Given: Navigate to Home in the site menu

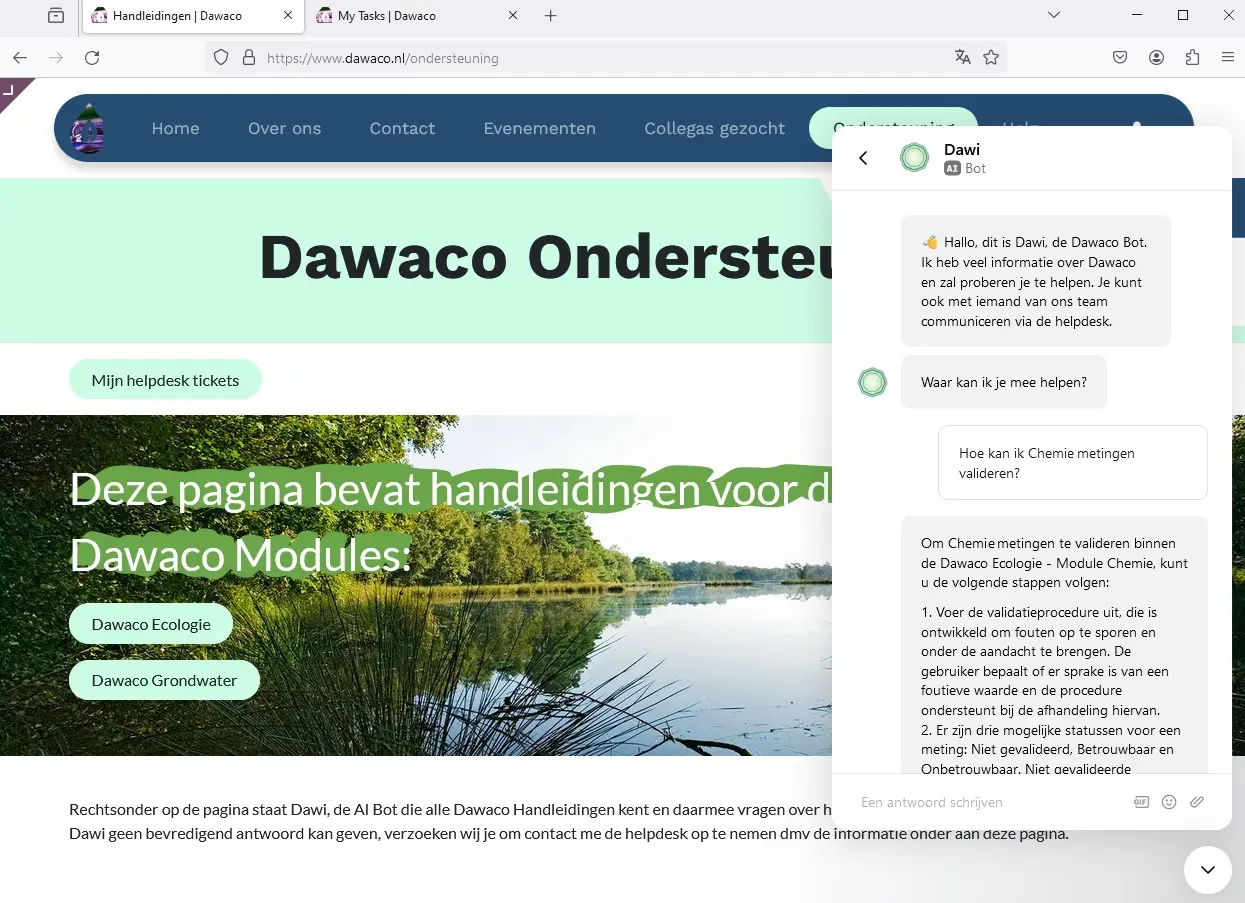Looking at the screenshot, I should pyautogui.click(x=175, y=128).
